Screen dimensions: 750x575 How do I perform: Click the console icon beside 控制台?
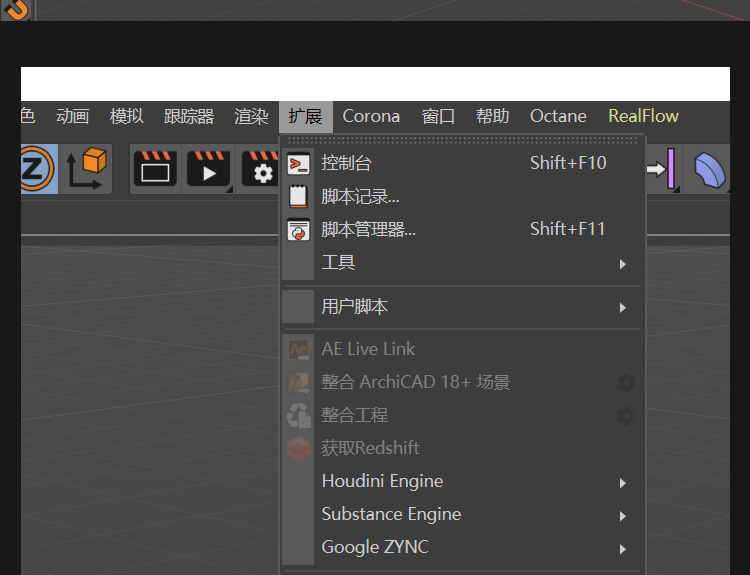coord(298,164)
